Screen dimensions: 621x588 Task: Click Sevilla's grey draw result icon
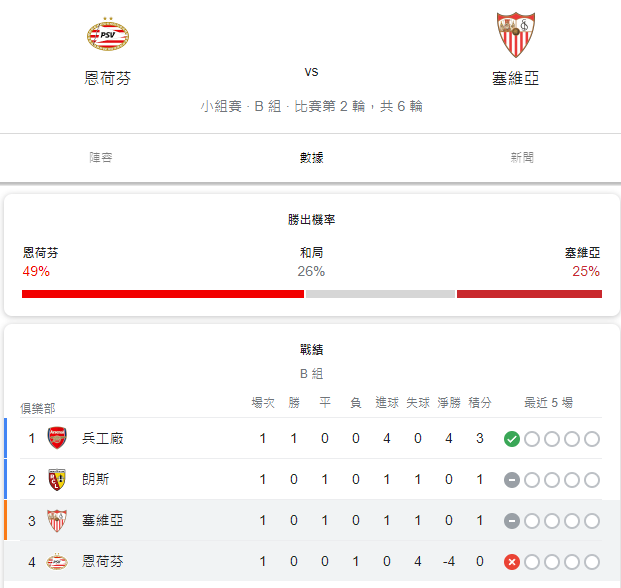[x=512, y=521]
